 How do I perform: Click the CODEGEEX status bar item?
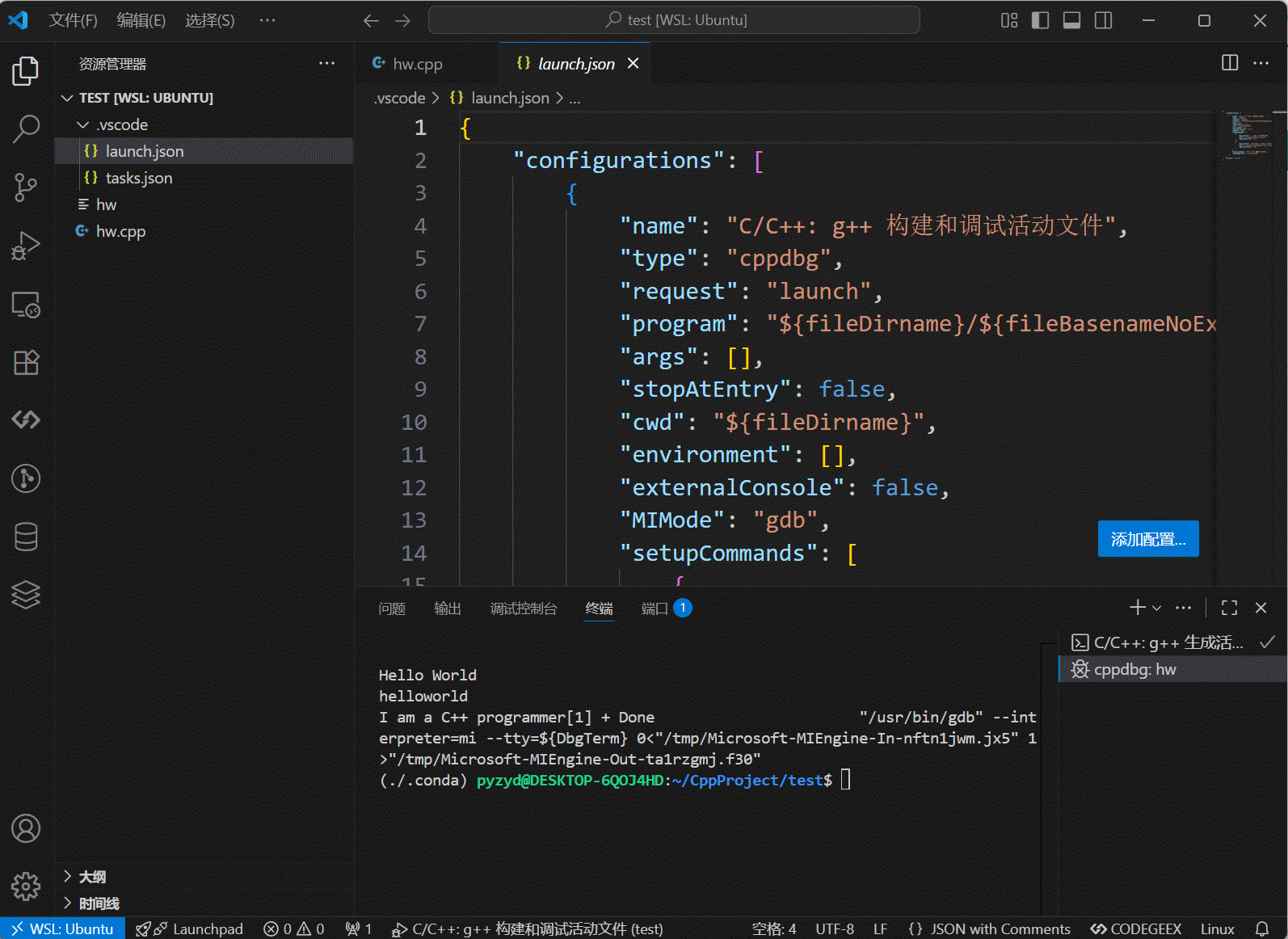tap(1135, 929)
